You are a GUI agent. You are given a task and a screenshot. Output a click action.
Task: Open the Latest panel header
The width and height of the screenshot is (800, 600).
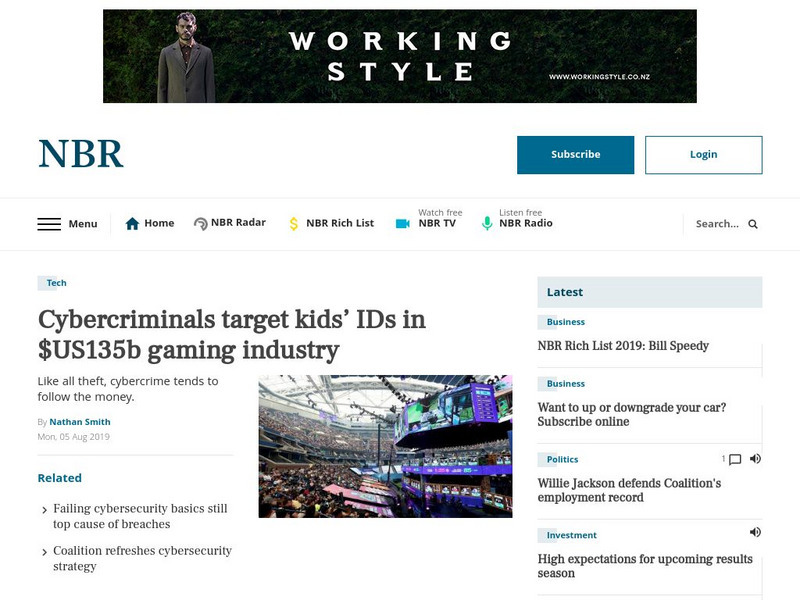pyautogui.click(x=563, y=292)
